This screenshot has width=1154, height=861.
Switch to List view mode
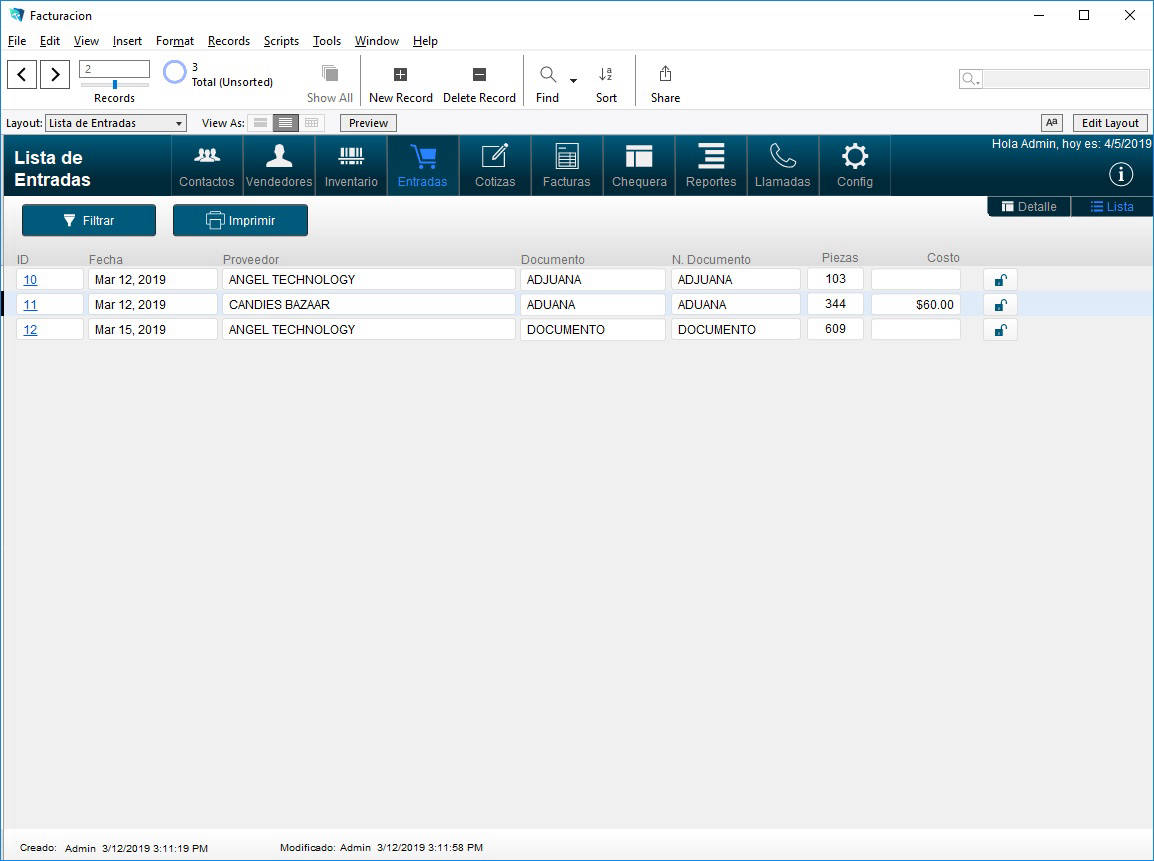[286, 123]
